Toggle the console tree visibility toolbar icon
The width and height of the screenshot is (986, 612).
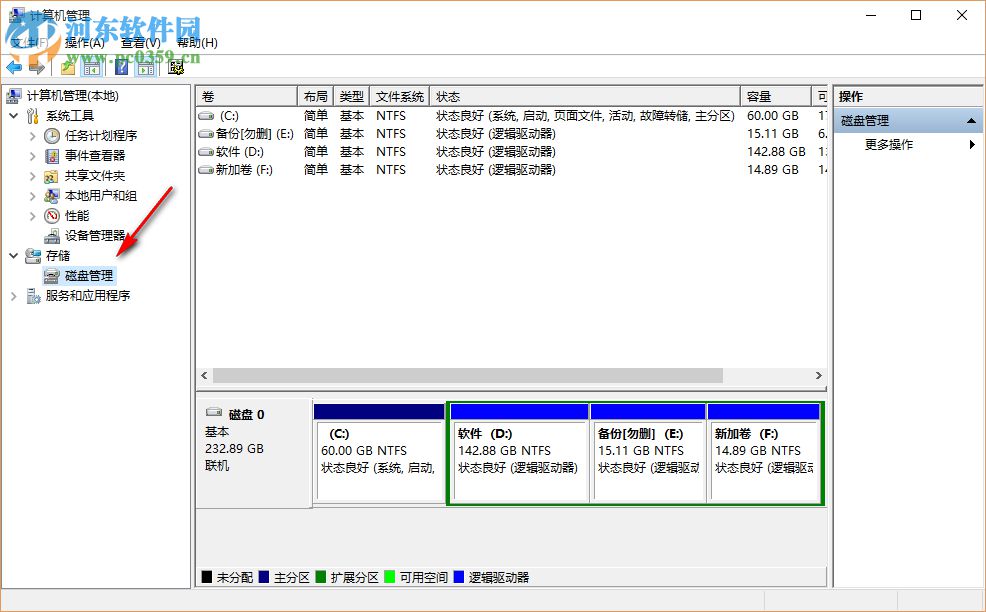pos(90,68)
